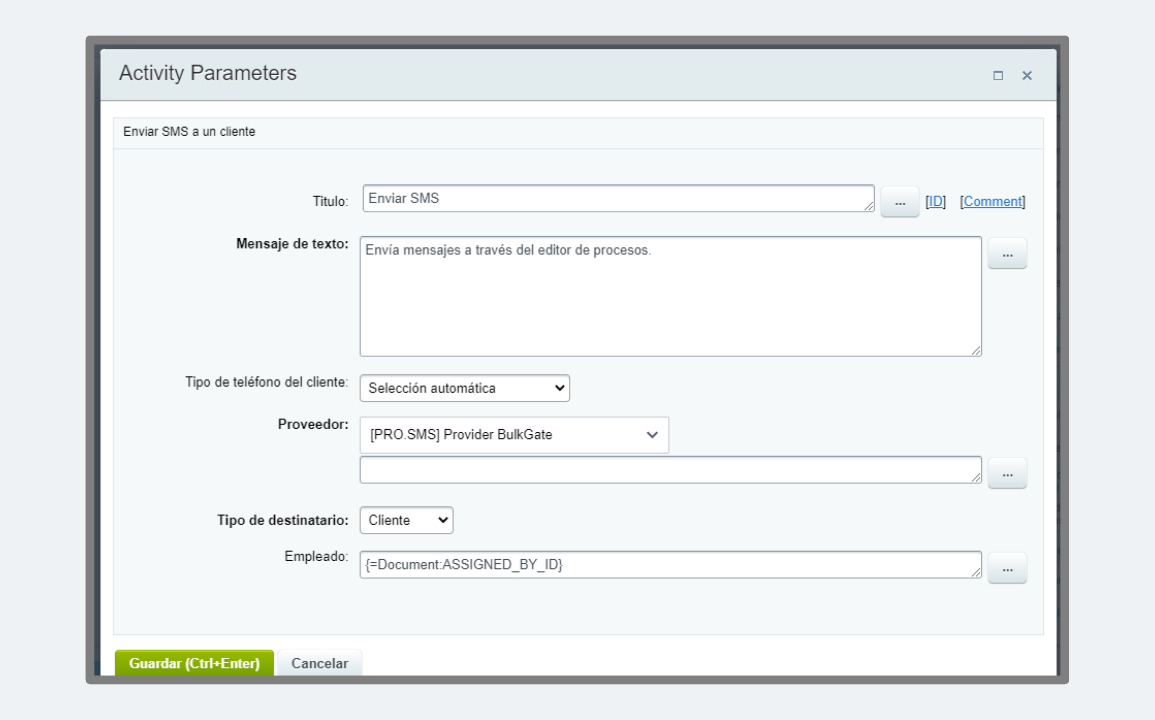
Task: Open the Comment link
Action: click(993, 202)
